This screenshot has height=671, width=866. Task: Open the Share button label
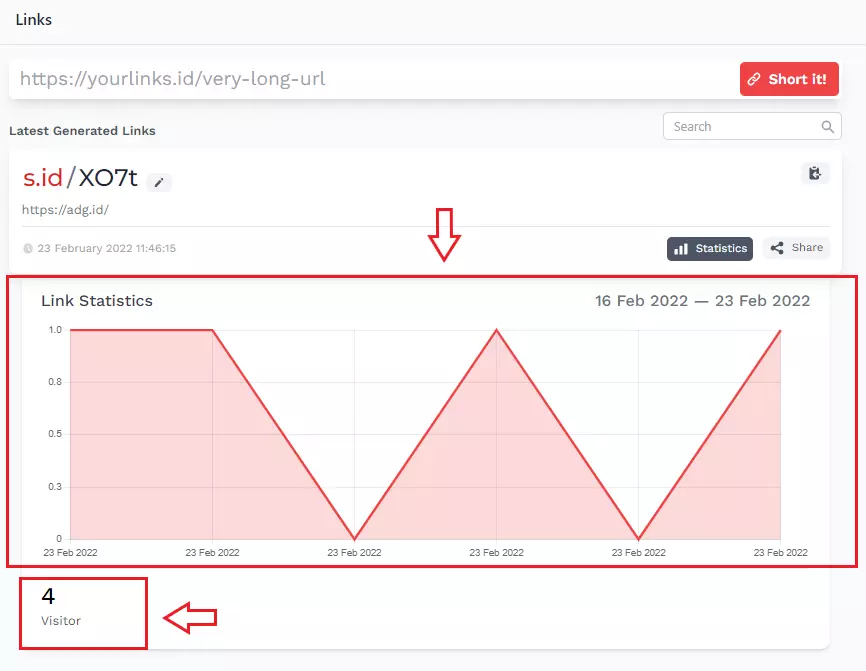(807, 248)
